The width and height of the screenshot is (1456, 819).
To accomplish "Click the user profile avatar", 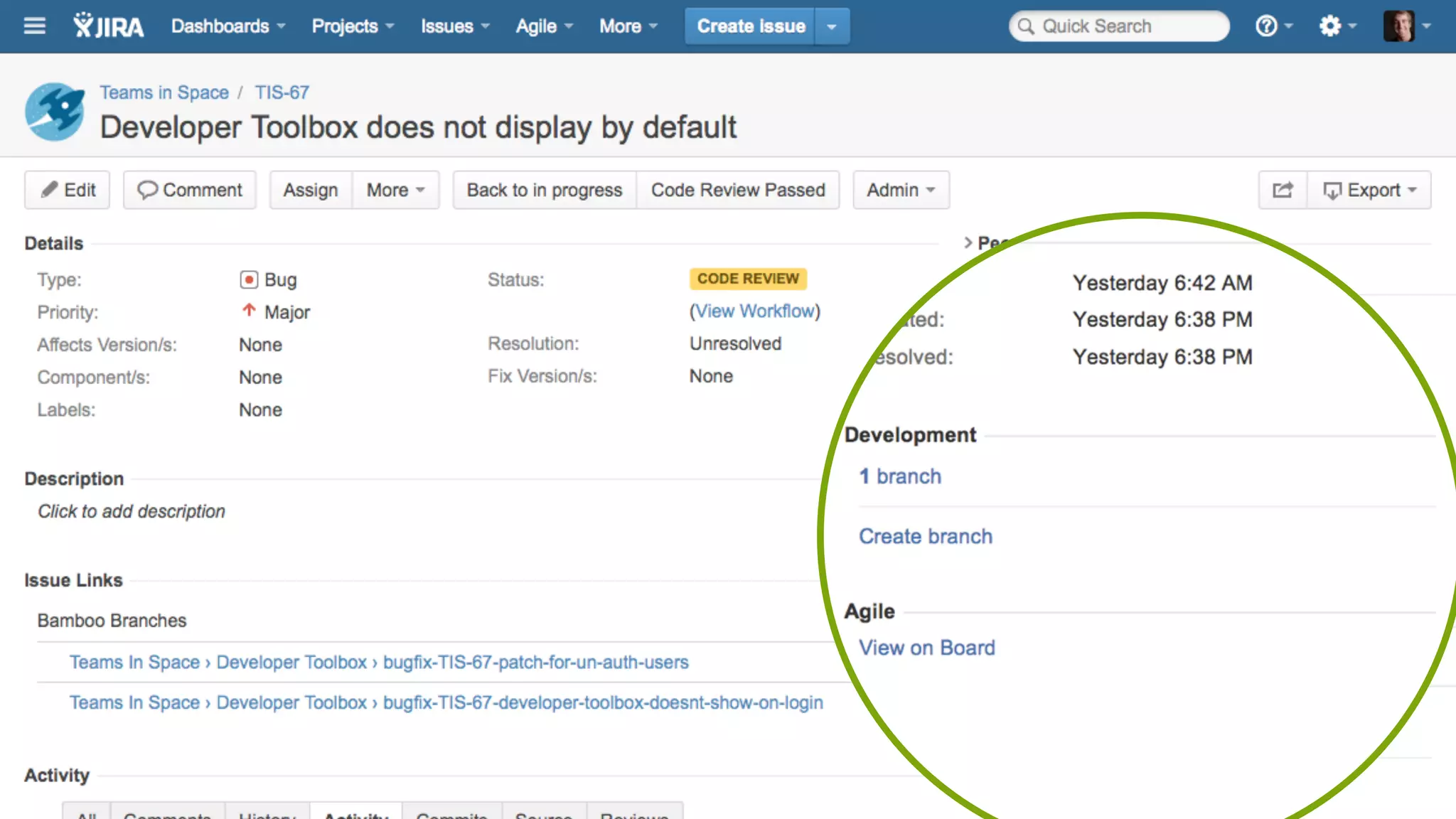I will [x=1399, y=26].
